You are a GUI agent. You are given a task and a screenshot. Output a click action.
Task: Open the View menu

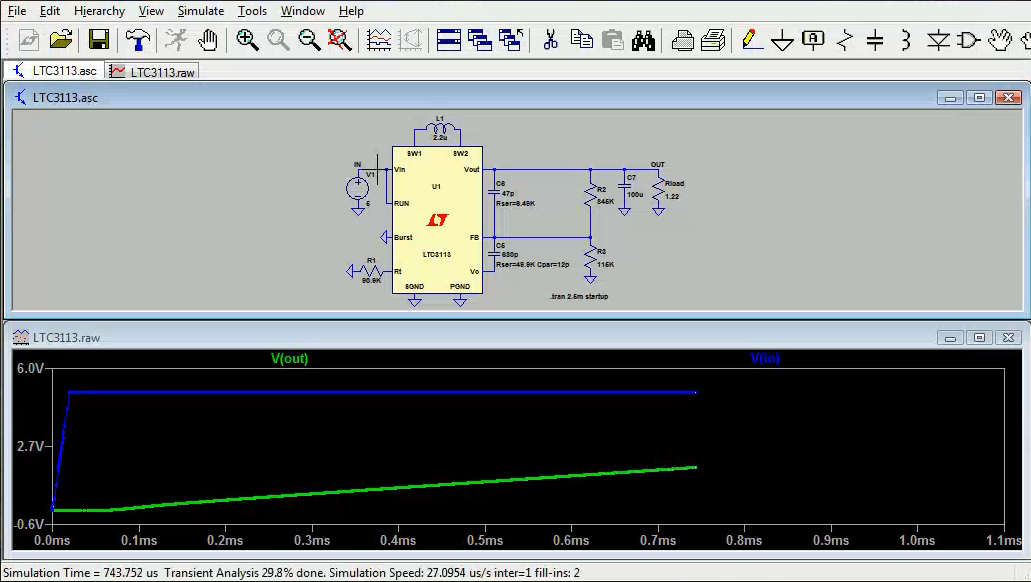(151, 11)
